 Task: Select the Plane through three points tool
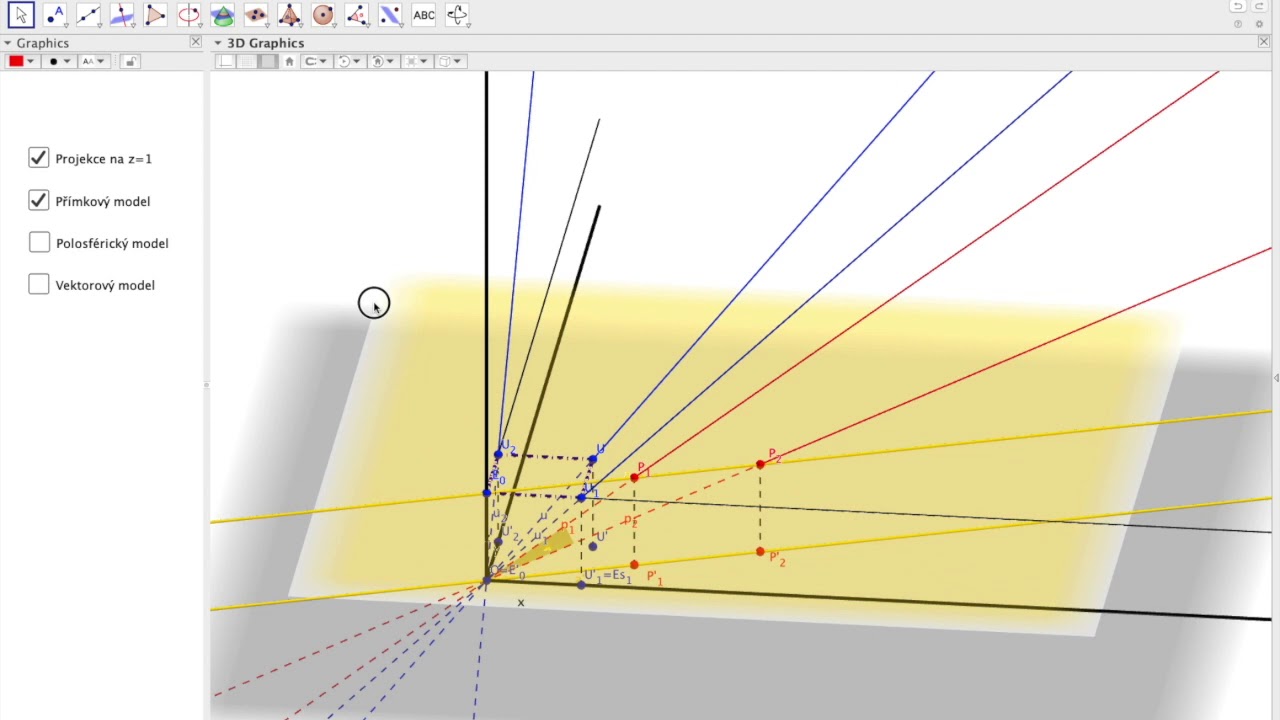click(256, 15)
